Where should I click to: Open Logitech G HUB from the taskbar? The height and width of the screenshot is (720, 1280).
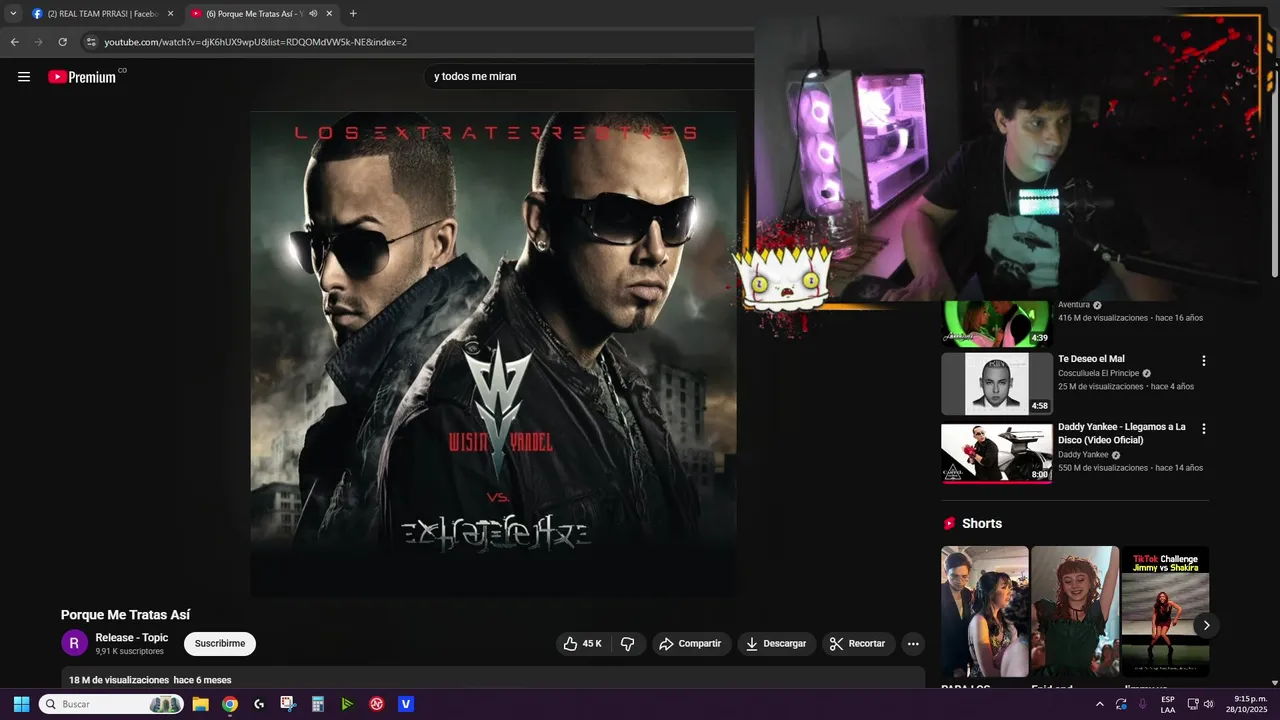[x=259, y=704]
